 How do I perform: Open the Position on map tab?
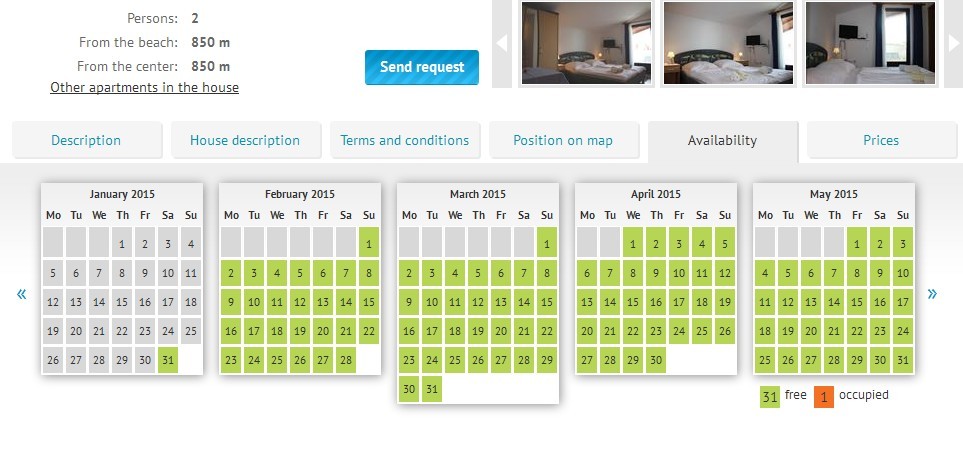coord(563,140)
